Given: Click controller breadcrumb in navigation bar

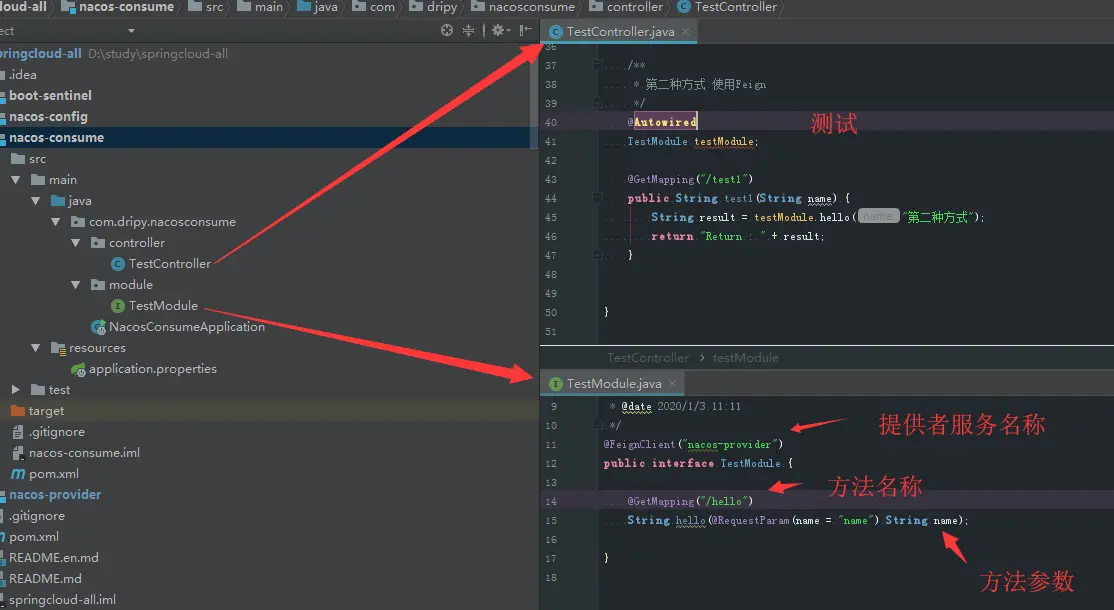Looking at the screenshot, I should pyautogui.click(x=626, y=7).
